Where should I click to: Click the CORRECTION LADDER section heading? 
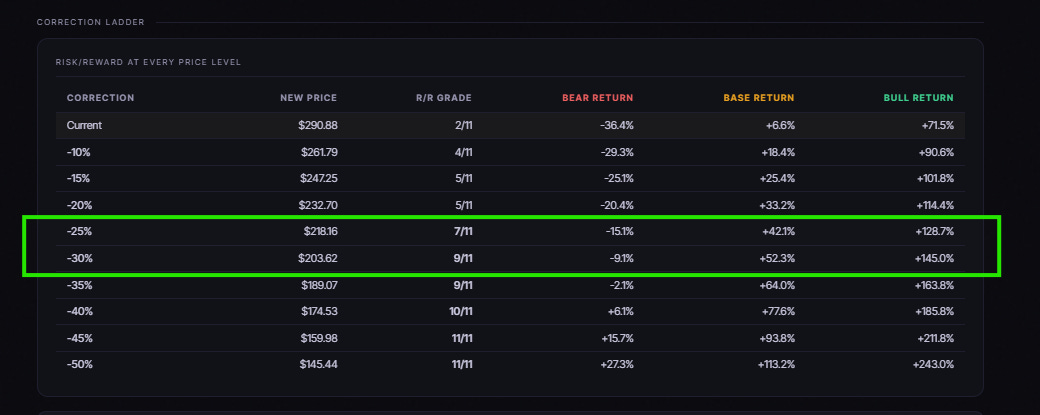pos(91,23)
